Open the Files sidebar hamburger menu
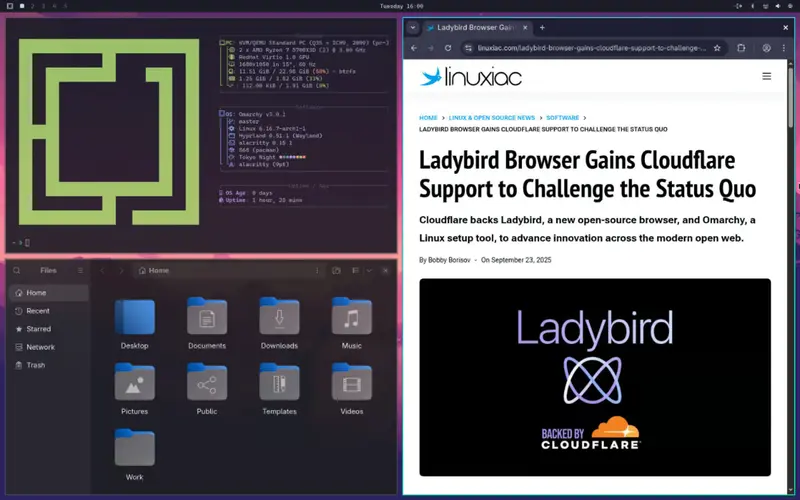Viewport: 800px width, 500px height. (x=78, y=270)
